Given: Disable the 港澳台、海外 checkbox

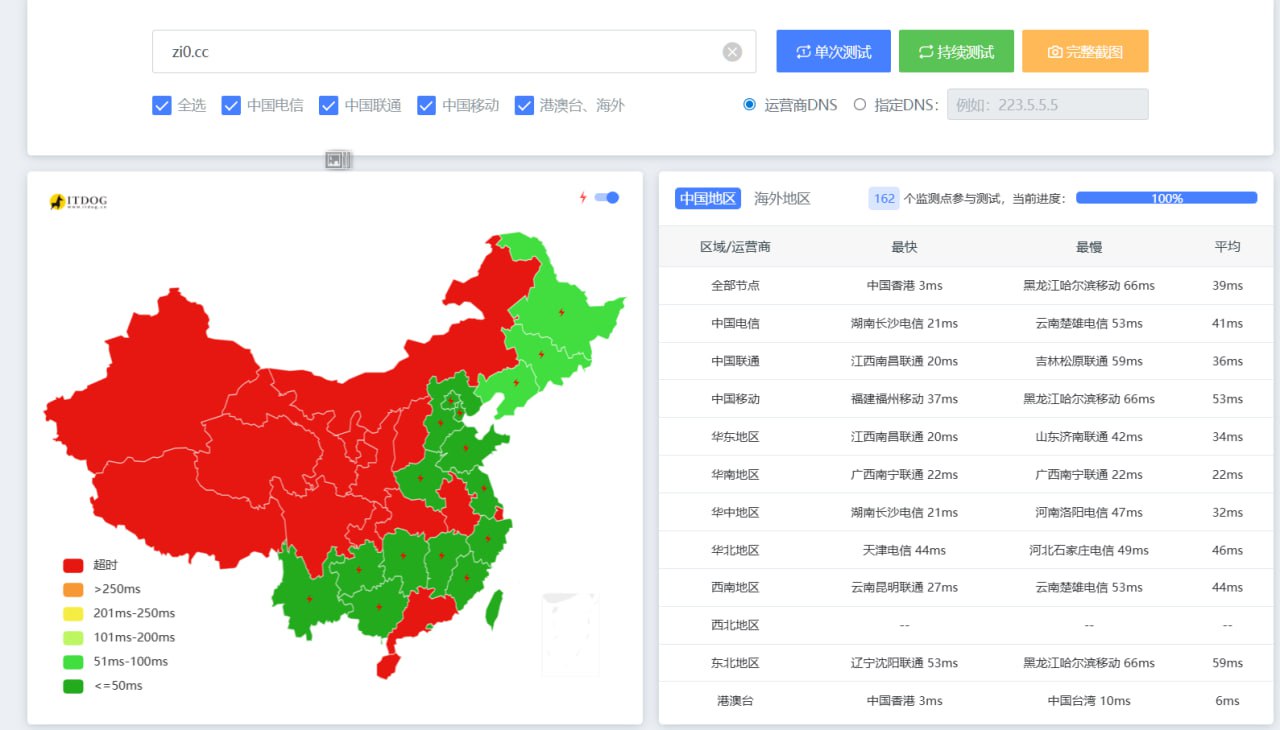Looking at the screenshot, I should pyautogui.click(x=524, y=105).
